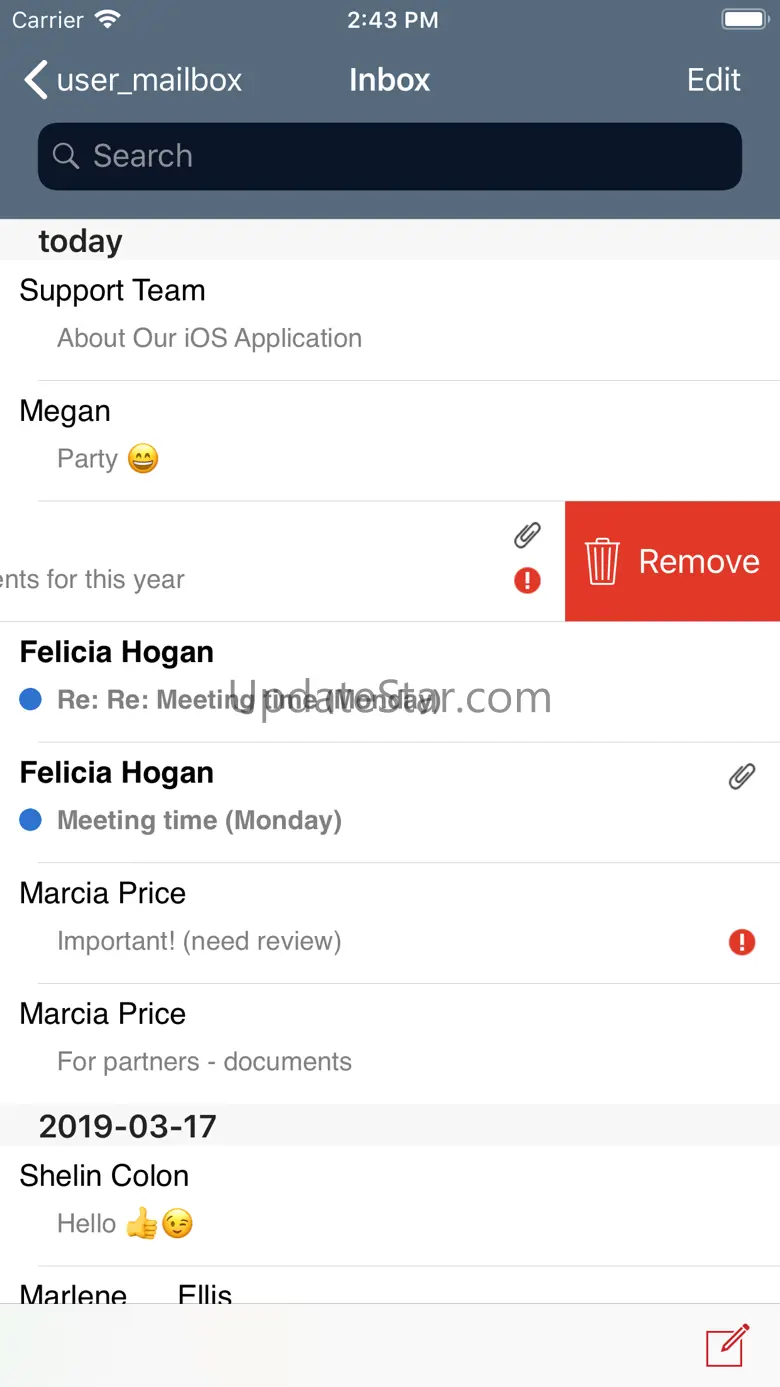Viewport: 780px width, 1387px height.
Task: Focus the Search field
Action: tap(400, 156)
